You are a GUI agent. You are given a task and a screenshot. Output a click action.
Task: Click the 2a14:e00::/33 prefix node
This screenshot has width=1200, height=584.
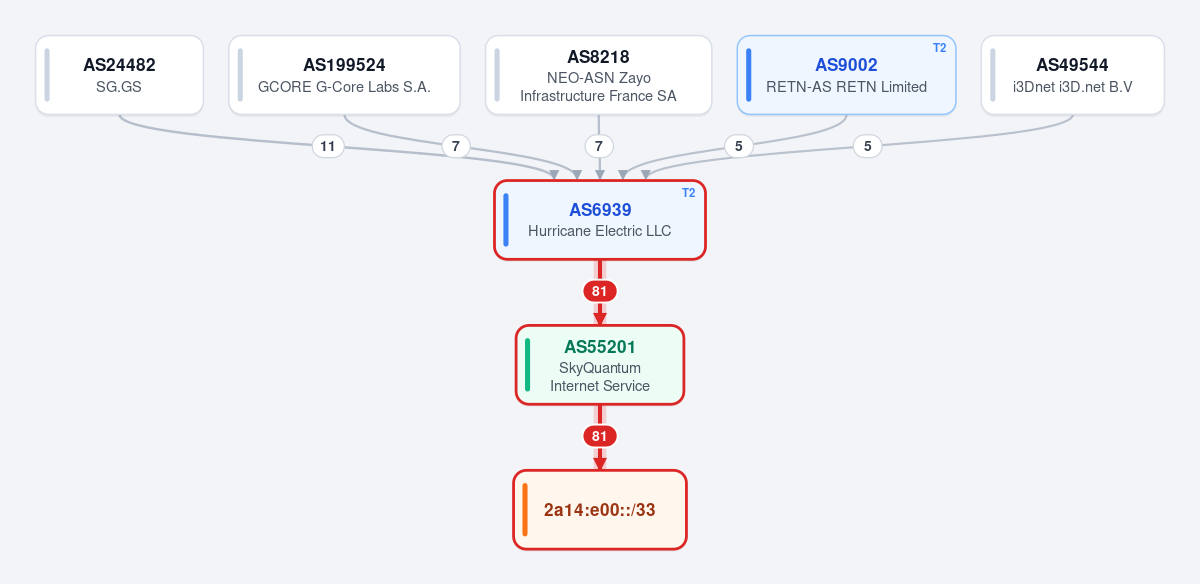(600, 510)
